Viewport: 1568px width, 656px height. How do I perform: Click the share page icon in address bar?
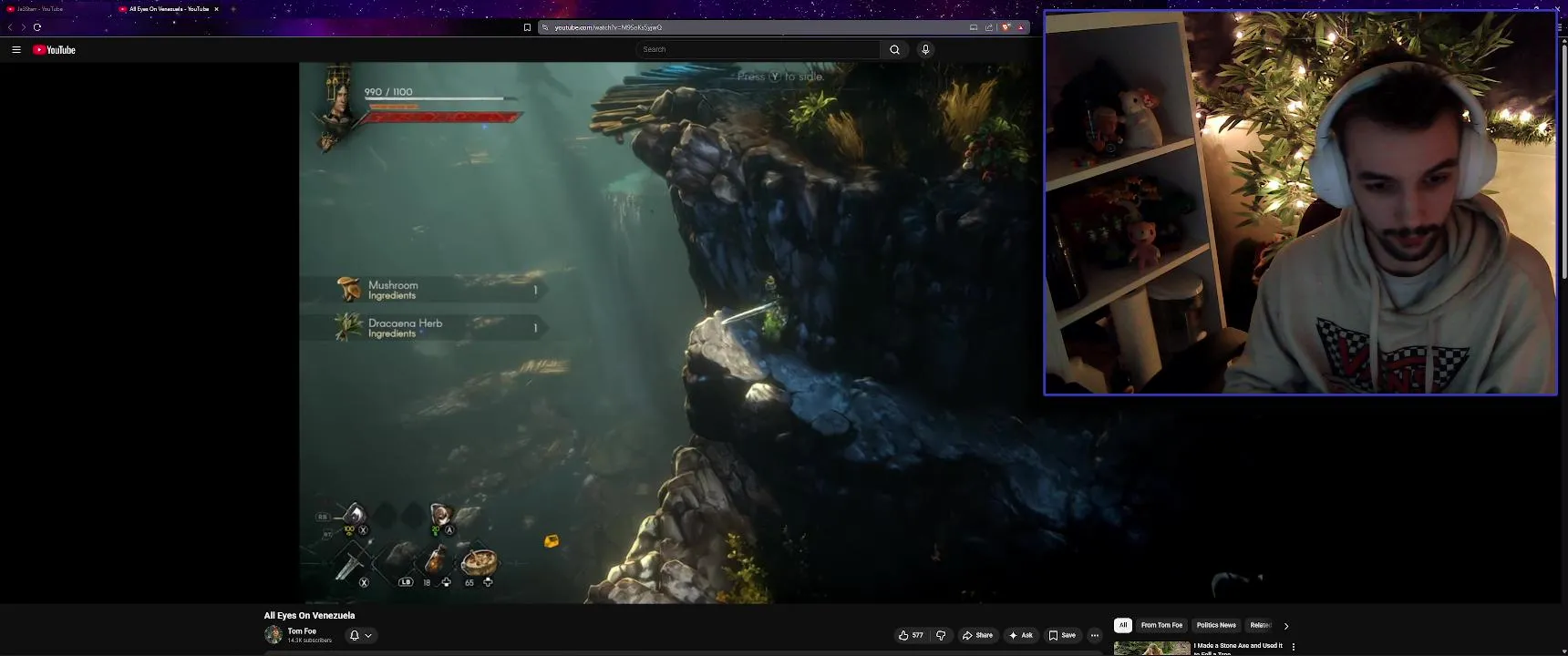pyautogui.click(x=989, y=27)
